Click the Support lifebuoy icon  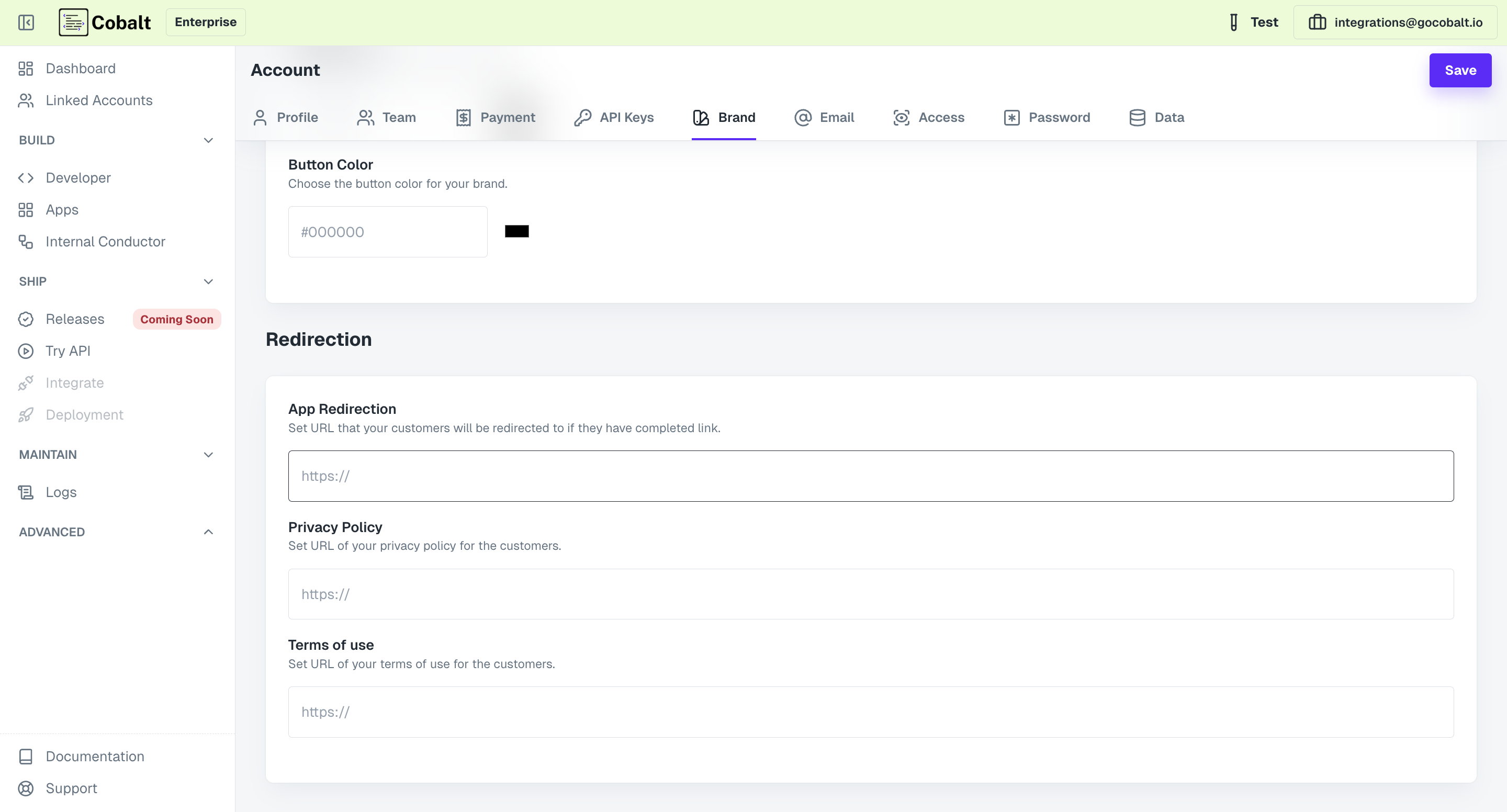26,788
